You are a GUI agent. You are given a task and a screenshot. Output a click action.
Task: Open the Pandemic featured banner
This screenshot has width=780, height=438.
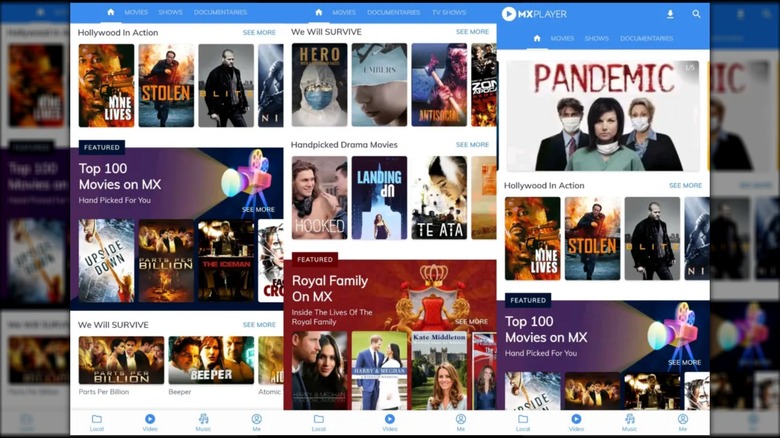click(602, 116)
